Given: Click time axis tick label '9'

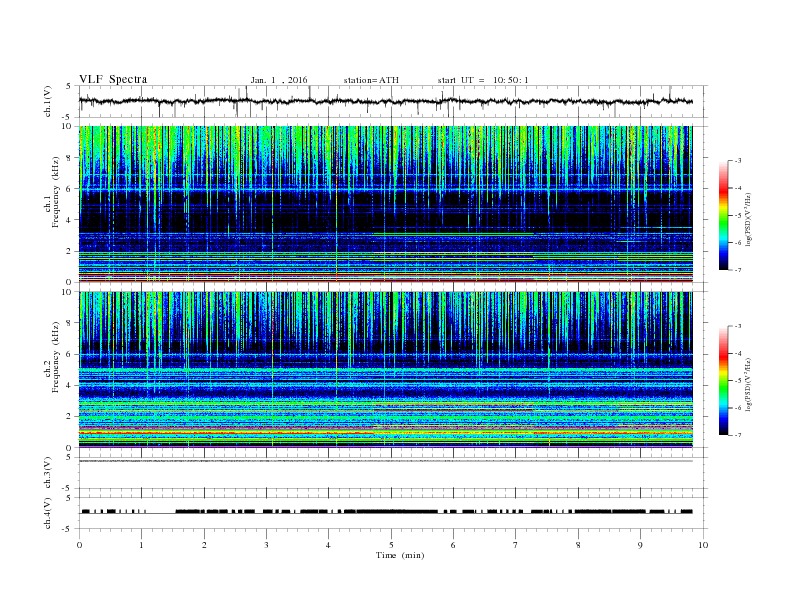Looking at the screenshot, I should 640,545.
